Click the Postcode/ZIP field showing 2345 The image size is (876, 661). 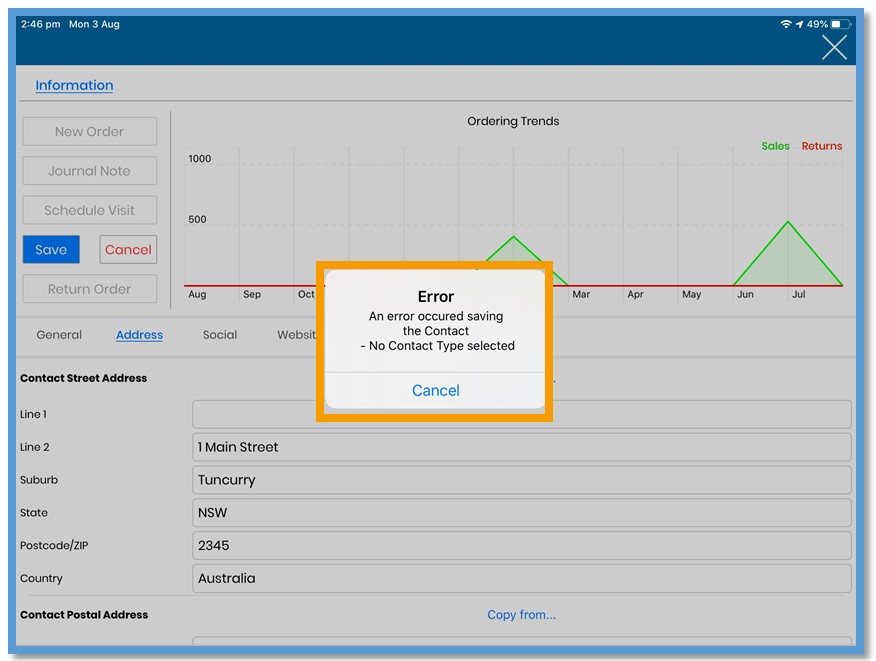[x=522, y=545]
